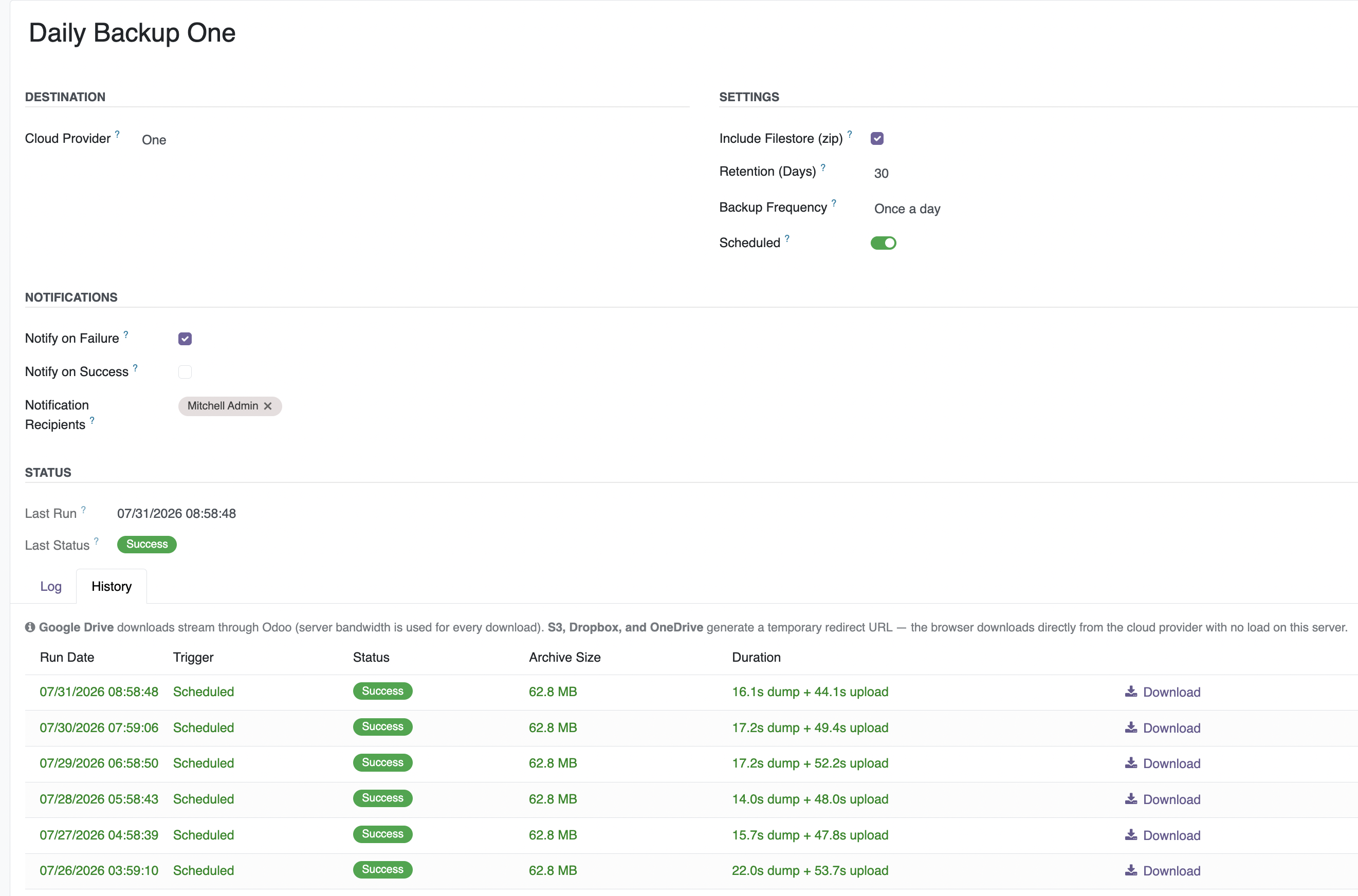Click the Backup Frequency help question mark
This screenshot has width=1358, height=896.
(x=834, y=203)
